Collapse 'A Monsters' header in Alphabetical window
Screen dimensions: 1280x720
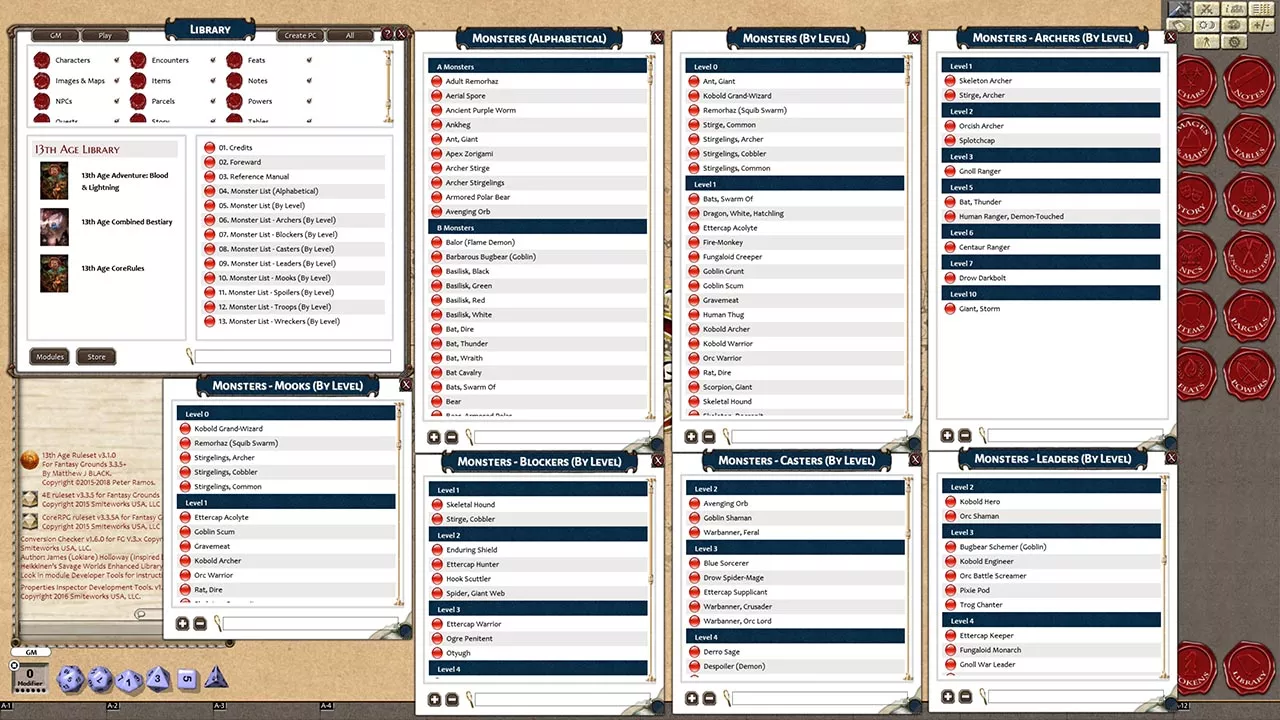click(538, 66)
